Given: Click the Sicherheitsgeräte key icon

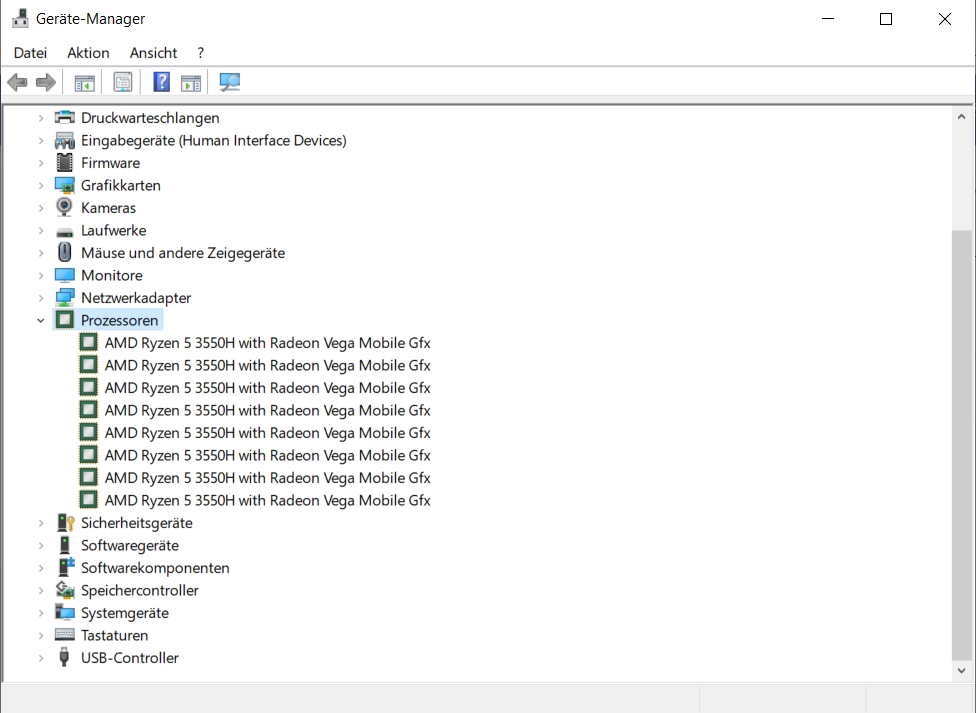Looking at the screenshot, I should click(65, 522).
